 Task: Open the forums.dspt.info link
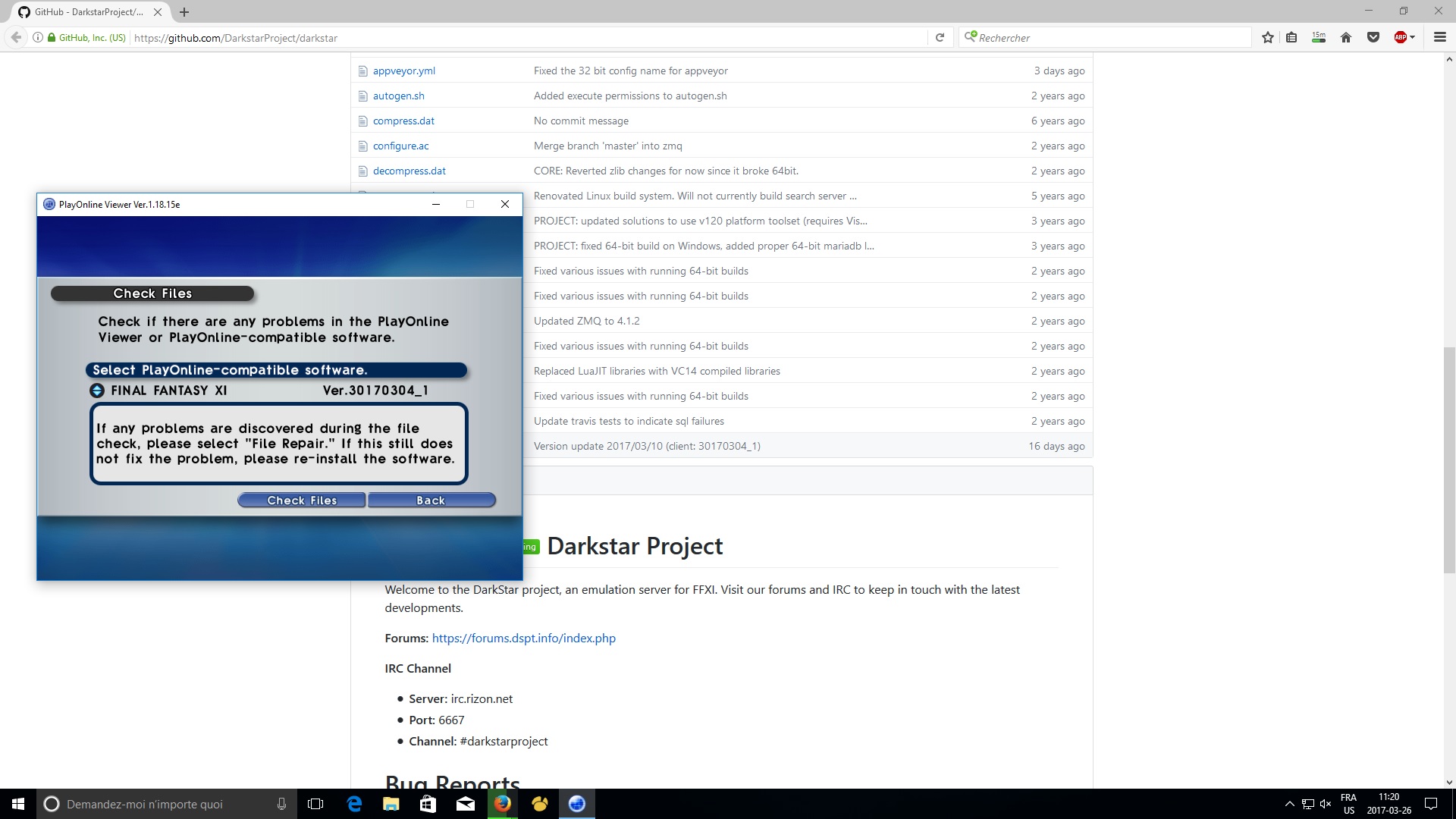pyautogui.click(x=523, y=638)
